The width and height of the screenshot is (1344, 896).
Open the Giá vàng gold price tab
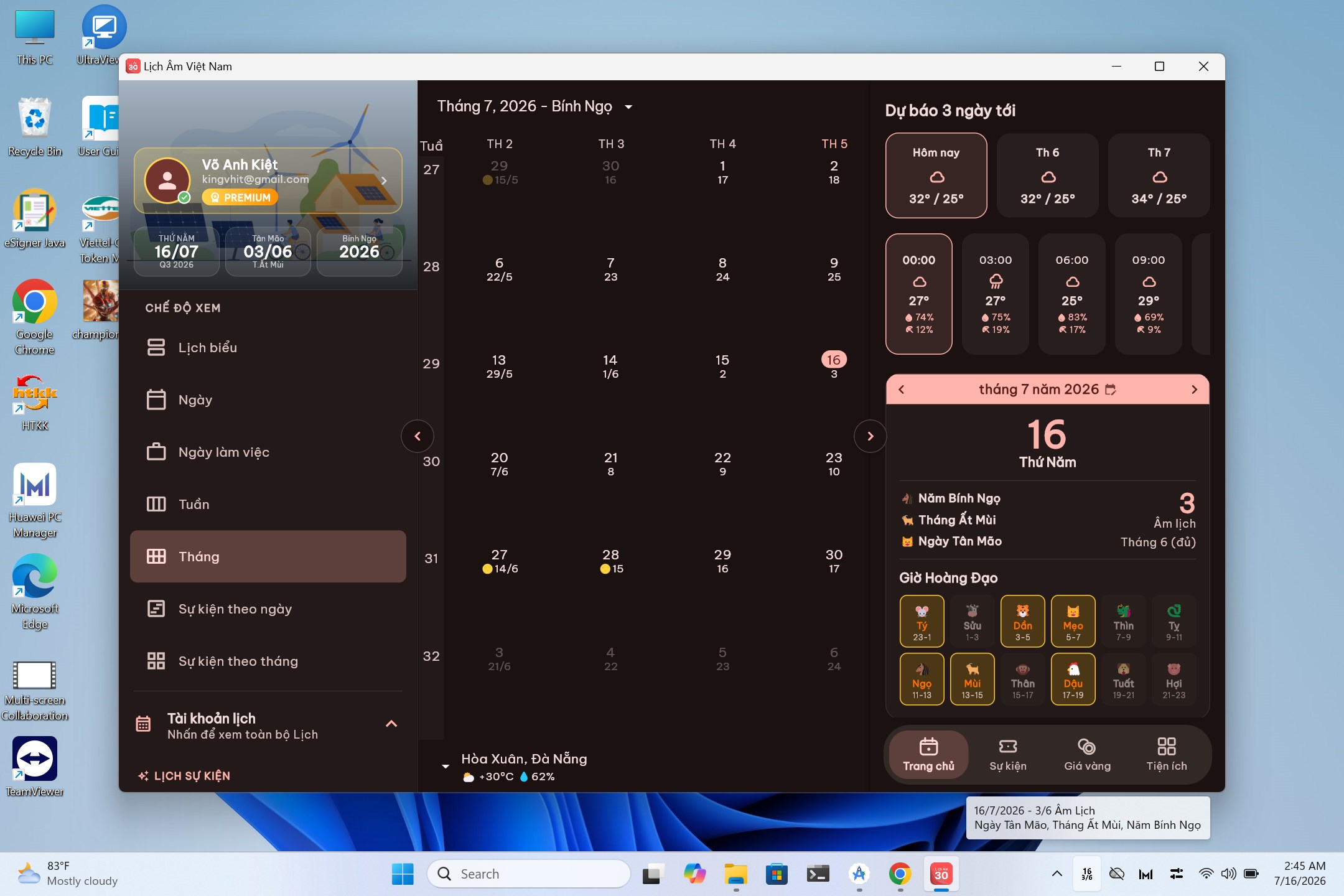coord(1087,754)
